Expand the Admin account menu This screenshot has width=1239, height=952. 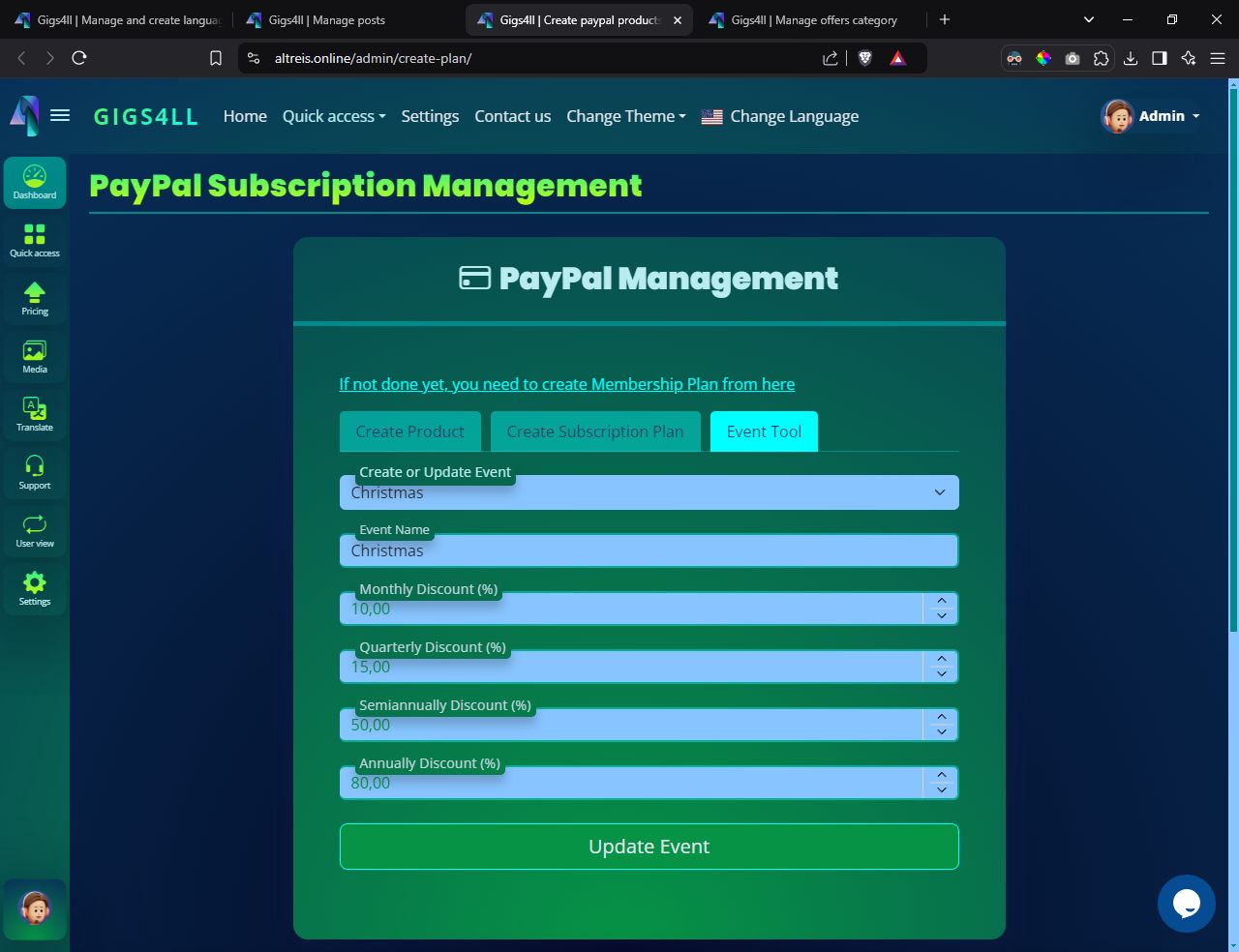point(1152,116)
